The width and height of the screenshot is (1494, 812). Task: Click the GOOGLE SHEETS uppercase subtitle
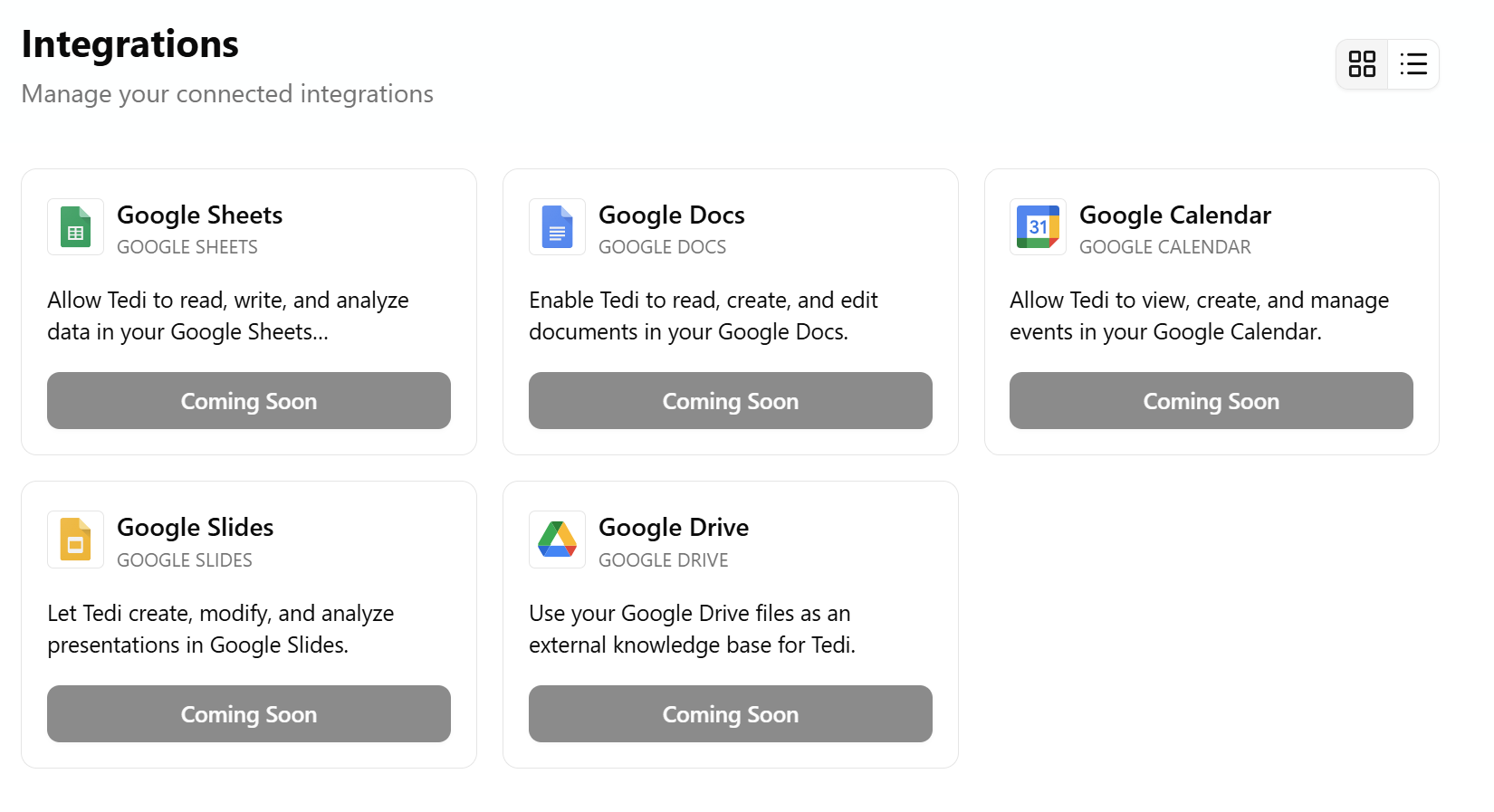(187, 247)
